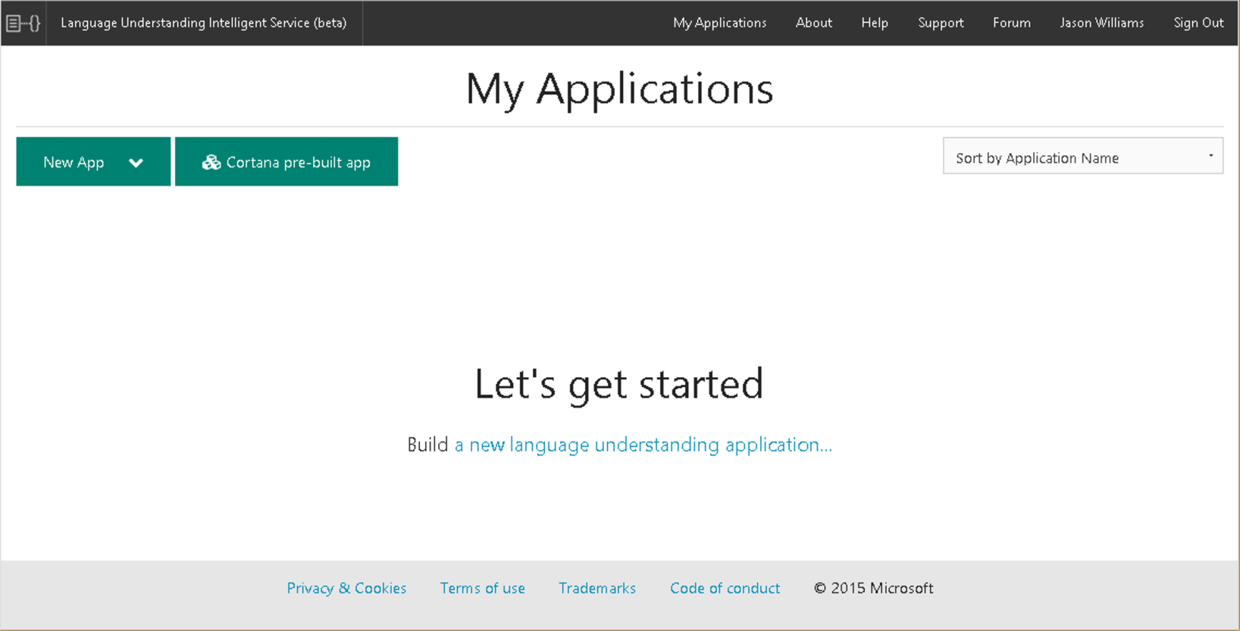Image resolution: width=1240 pixels, height=631 pixels.
Task: Open the Jason Williams user profile
Action: 1101,23
